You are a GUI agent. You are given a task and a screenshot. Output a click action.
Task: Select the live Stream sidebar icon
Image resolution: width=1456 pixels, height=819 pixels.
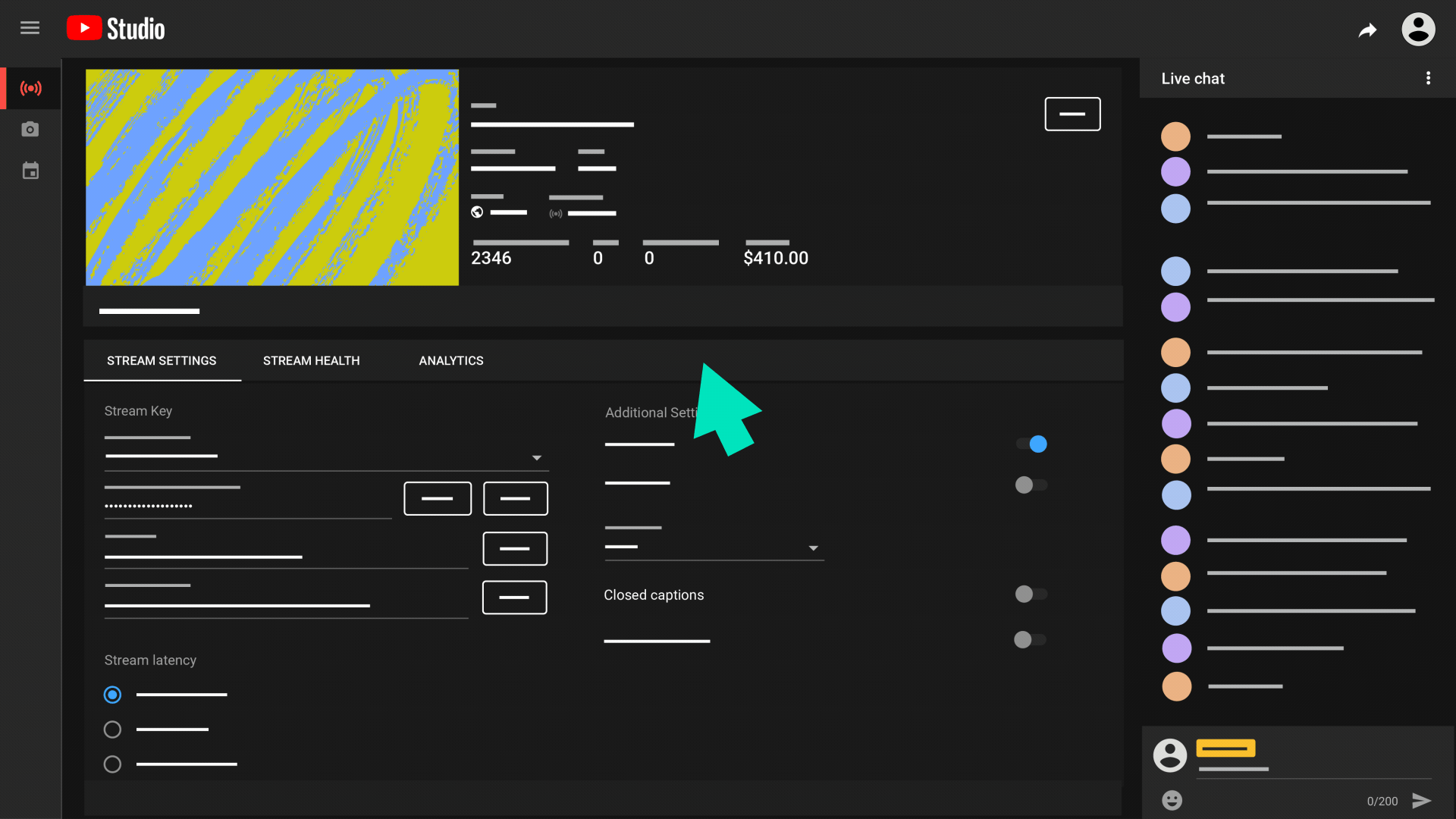tap(30, 89)
